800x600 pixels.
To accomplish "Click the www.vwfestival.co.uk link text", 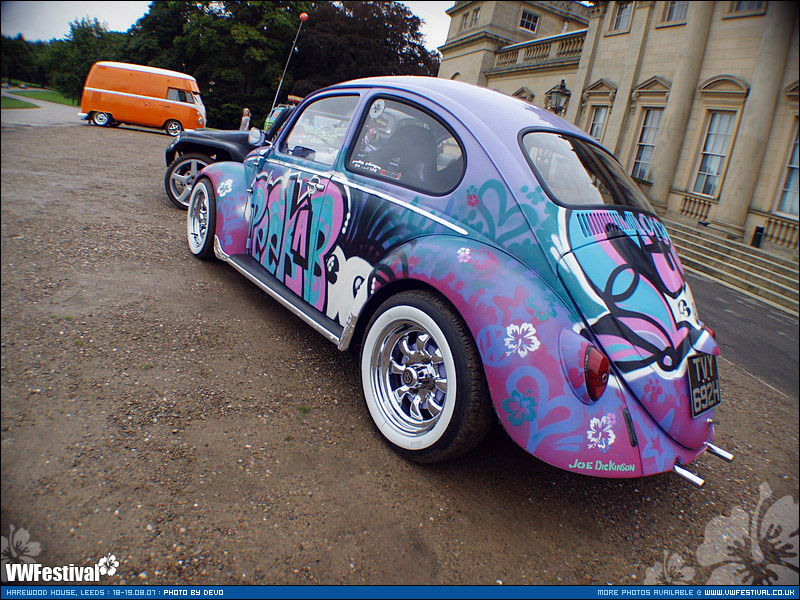I will click(x=751, y=593).
